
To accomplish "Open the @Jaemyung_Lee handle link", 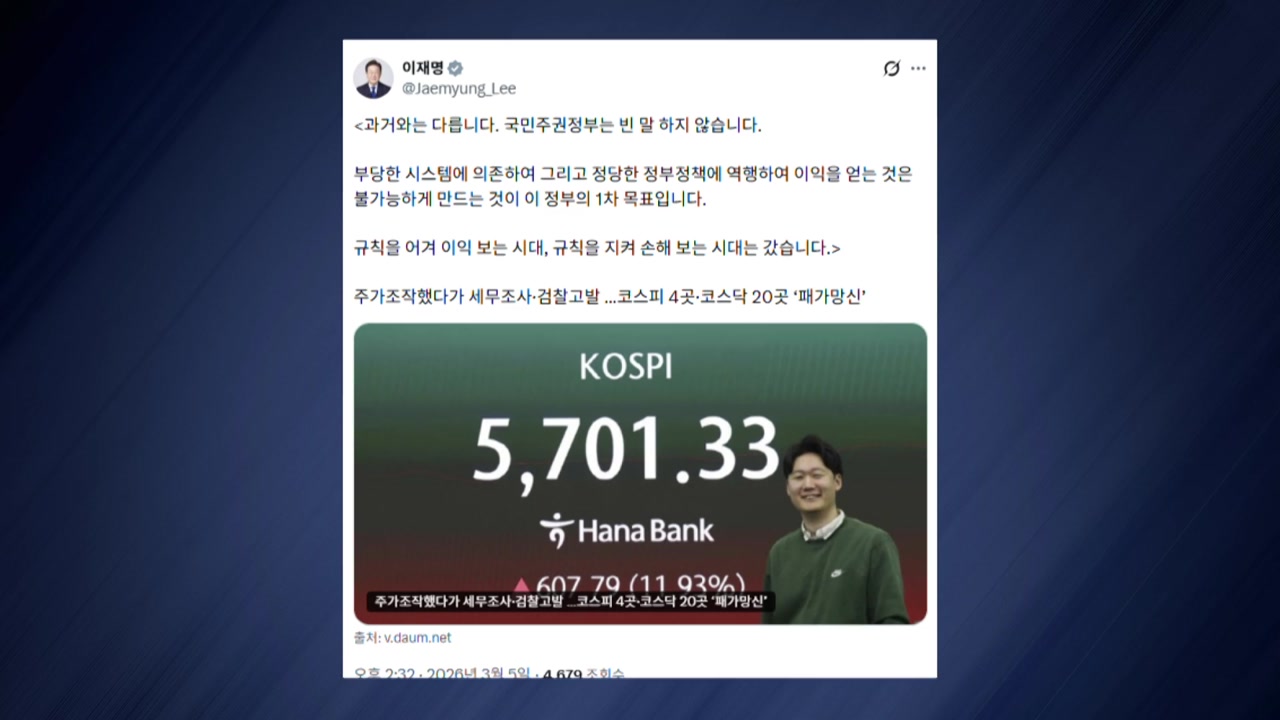I will coord(459,88).
